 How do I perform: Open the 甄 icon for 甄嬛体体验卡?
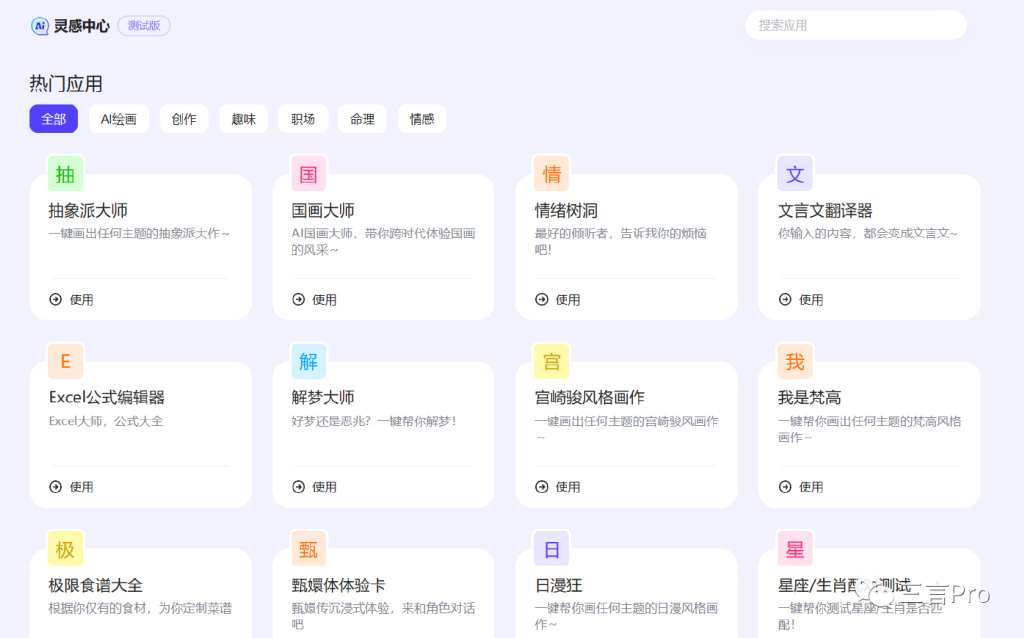click(x=308, y=548)
